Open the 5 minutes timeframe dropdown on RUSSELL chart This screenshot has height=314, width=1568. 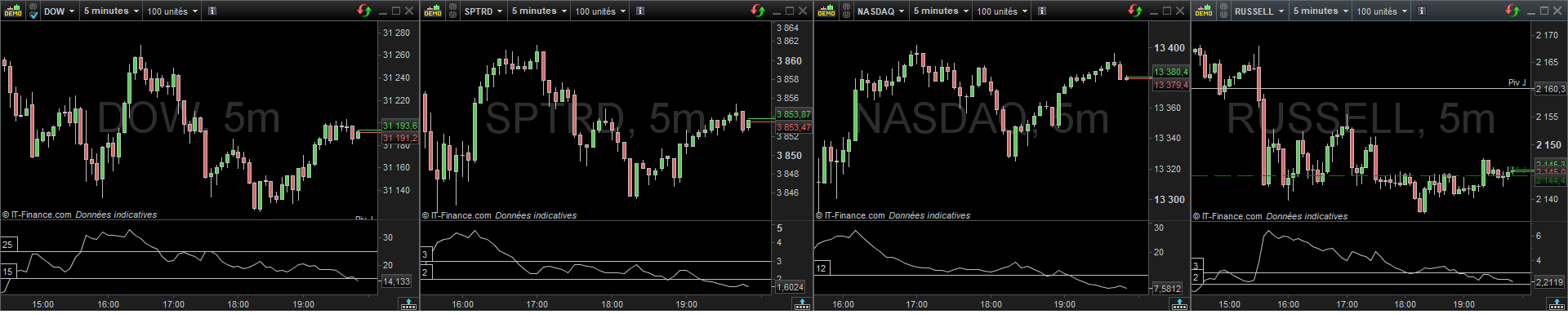[x=1320, y=11]
